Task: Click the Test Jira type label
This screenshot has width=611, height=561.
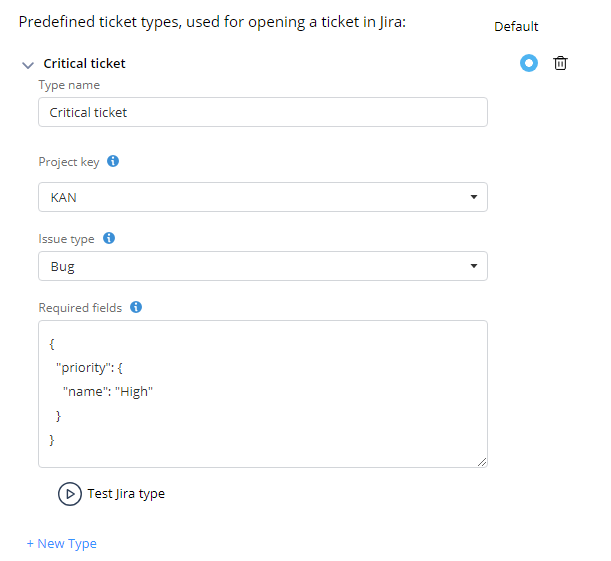Action: (x=126, y=494)
